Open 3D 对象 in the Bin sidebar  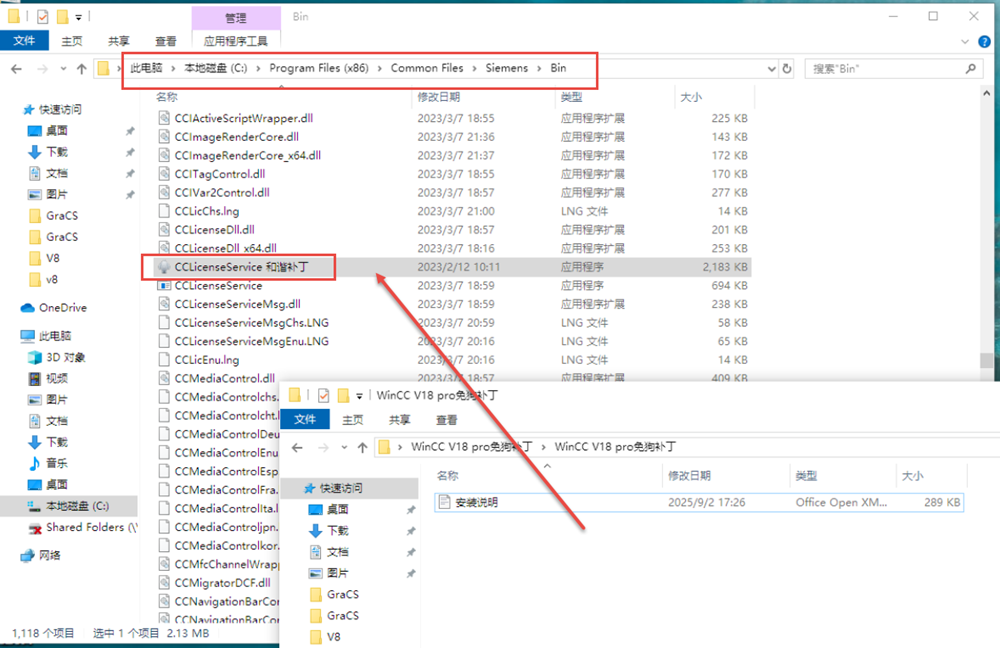point(65,357)
